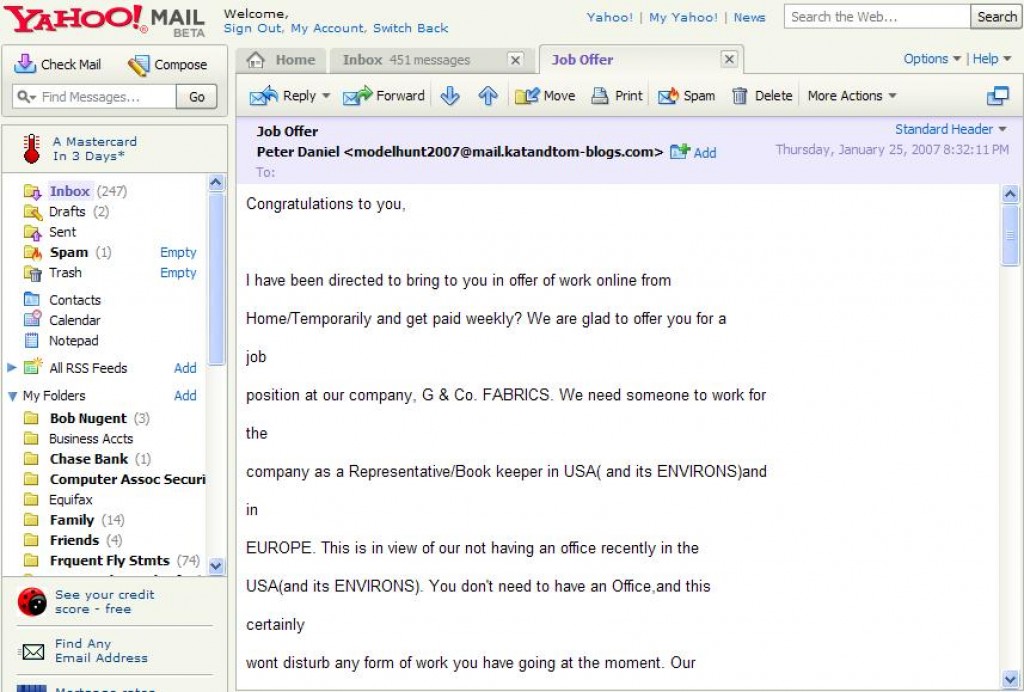Click the Go button
This screenshot has width=1024, height=692.
(x=197, y=97)
